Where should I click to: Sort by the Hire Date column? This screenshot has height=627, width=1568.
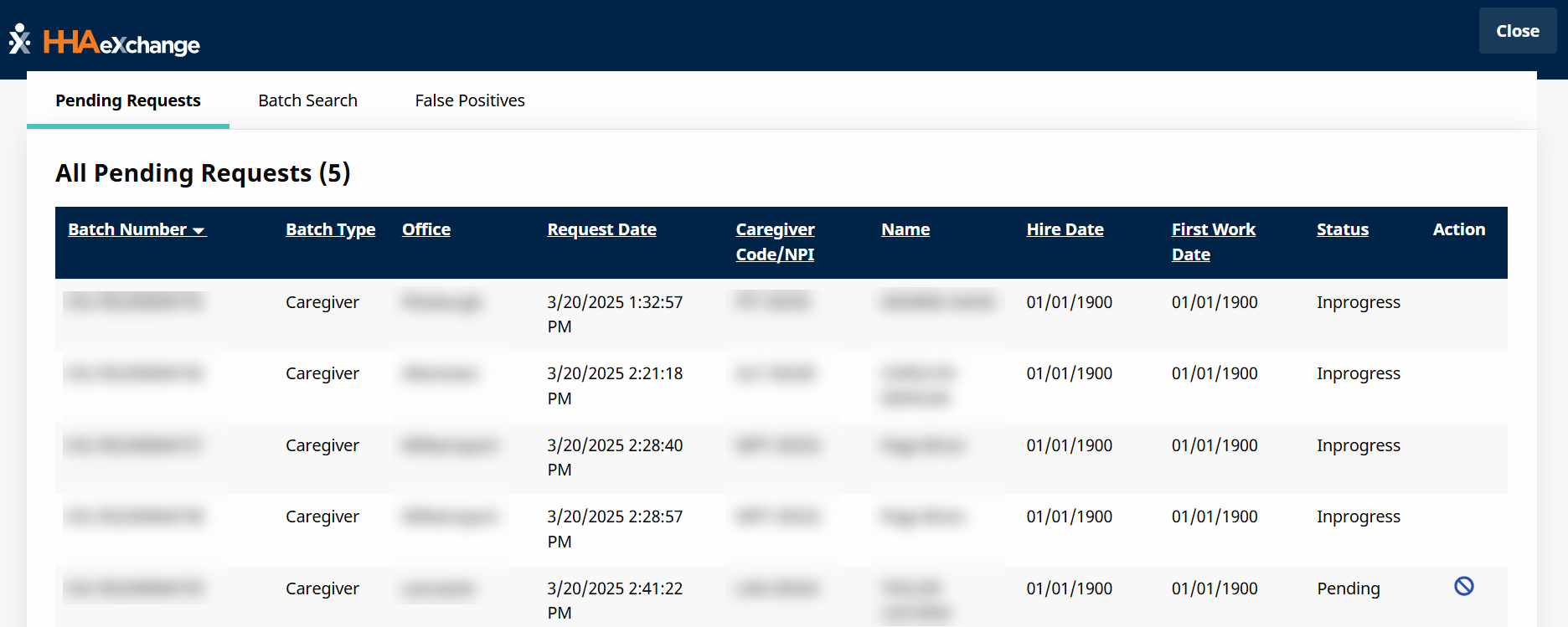pyautogui.click(x=1065, y=229)
